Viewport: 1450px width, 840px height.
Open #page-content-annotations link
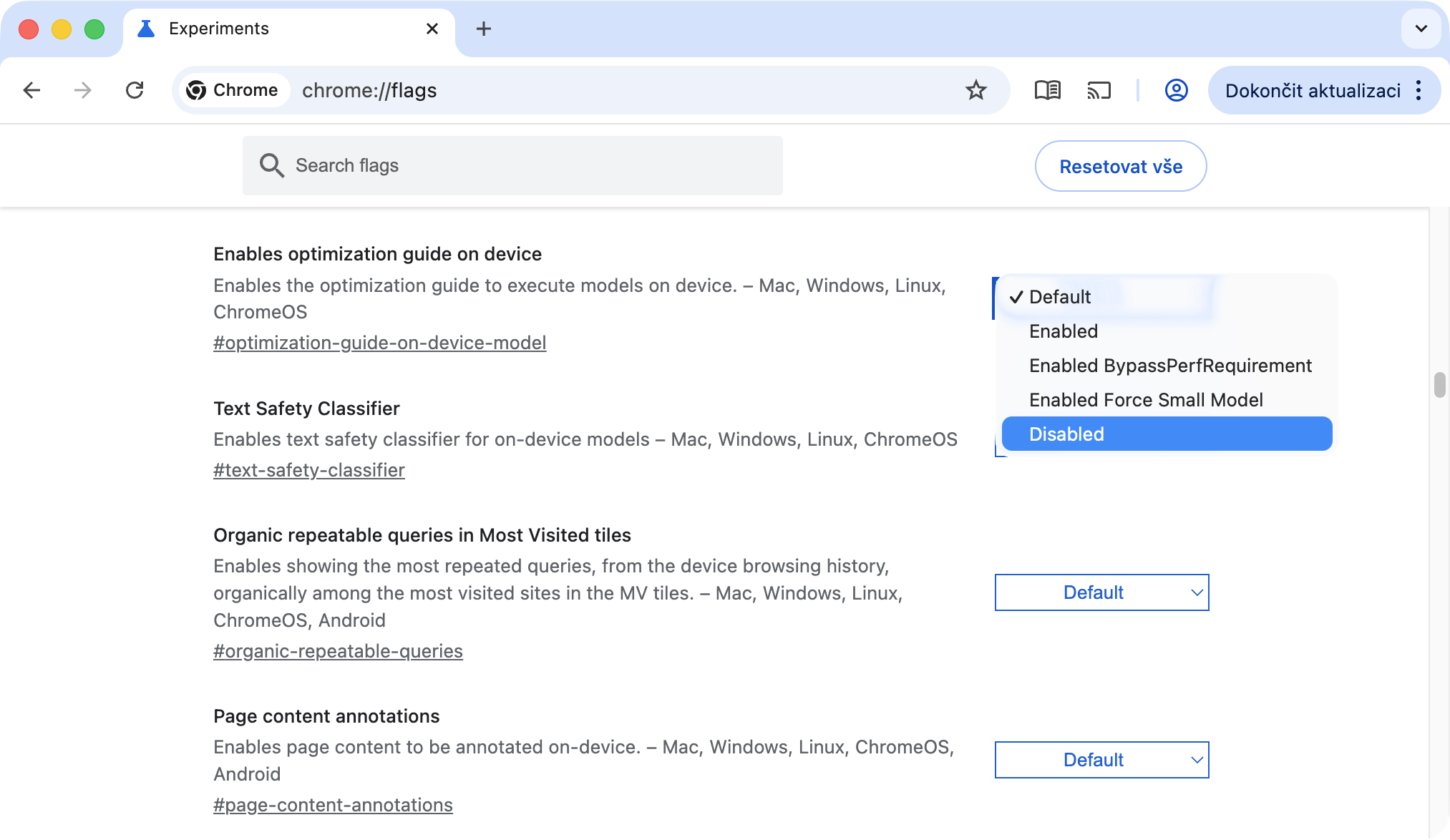(333, 805)
